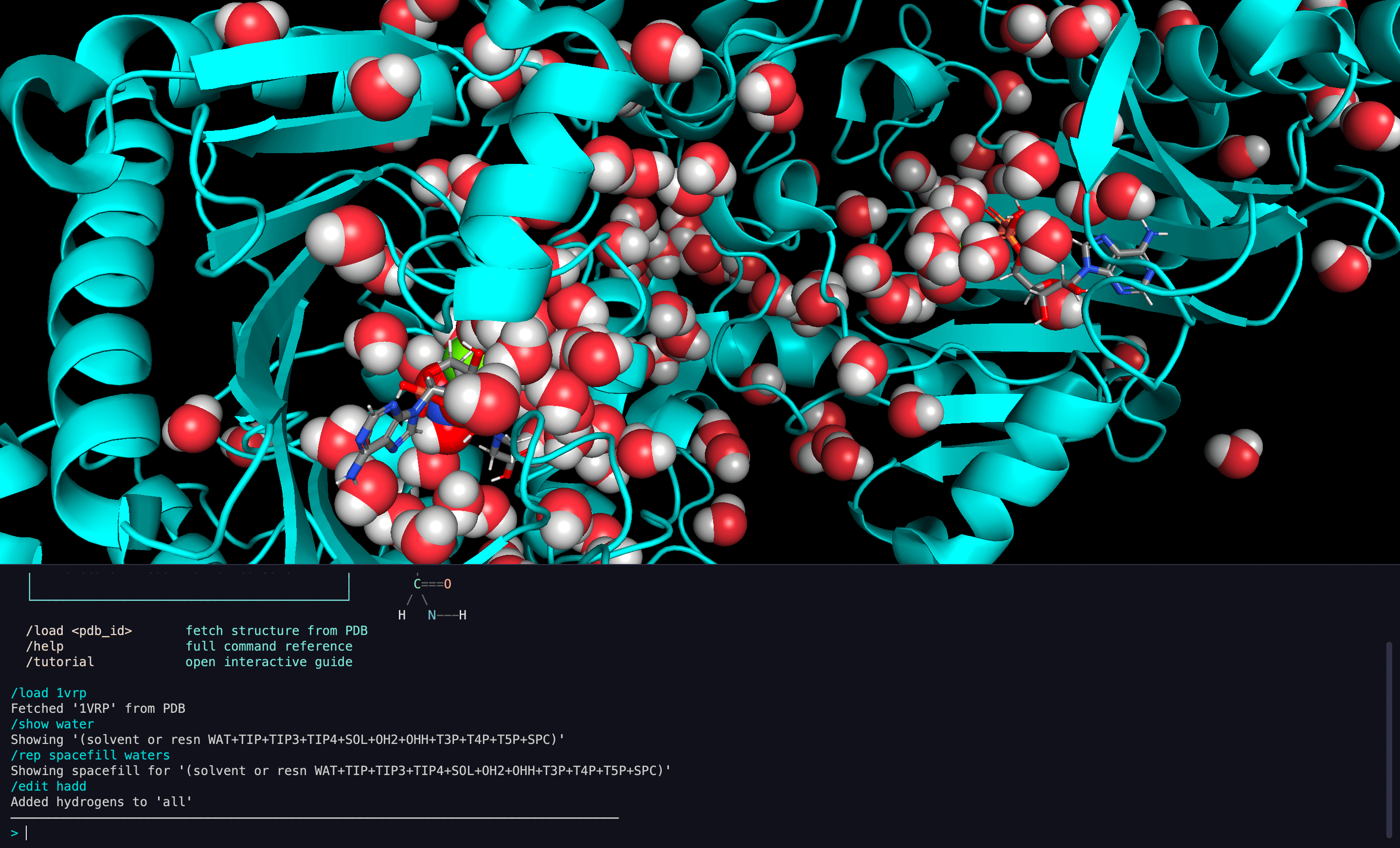Click the ASCII amide molecule art's orange O
This screenshot has height=848, width=1400.
[x=448, y=584]
